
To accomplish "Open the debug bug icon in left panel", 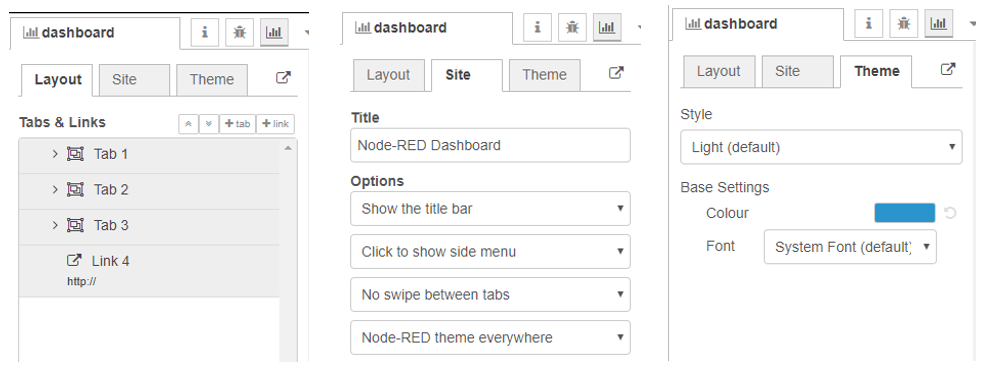I will tap(239, 33).
